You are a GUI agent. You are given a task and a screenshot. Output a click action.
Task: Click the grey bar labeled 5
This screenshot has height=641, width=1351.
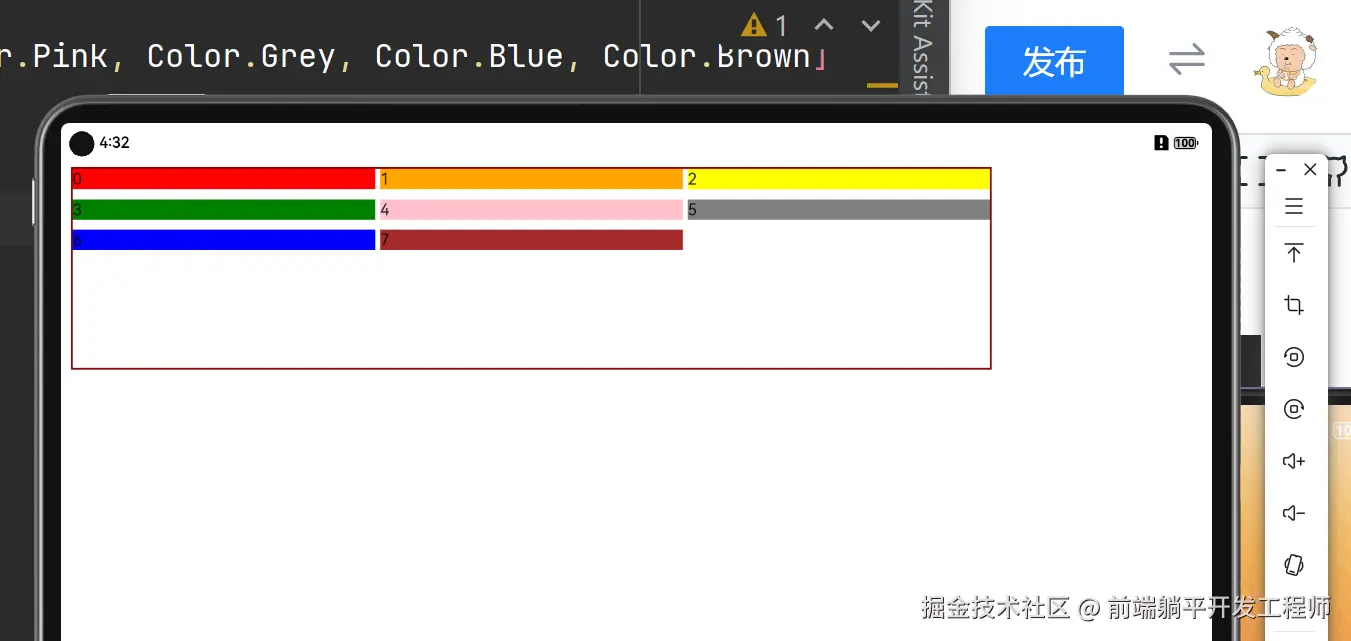(x=838, y=209)
